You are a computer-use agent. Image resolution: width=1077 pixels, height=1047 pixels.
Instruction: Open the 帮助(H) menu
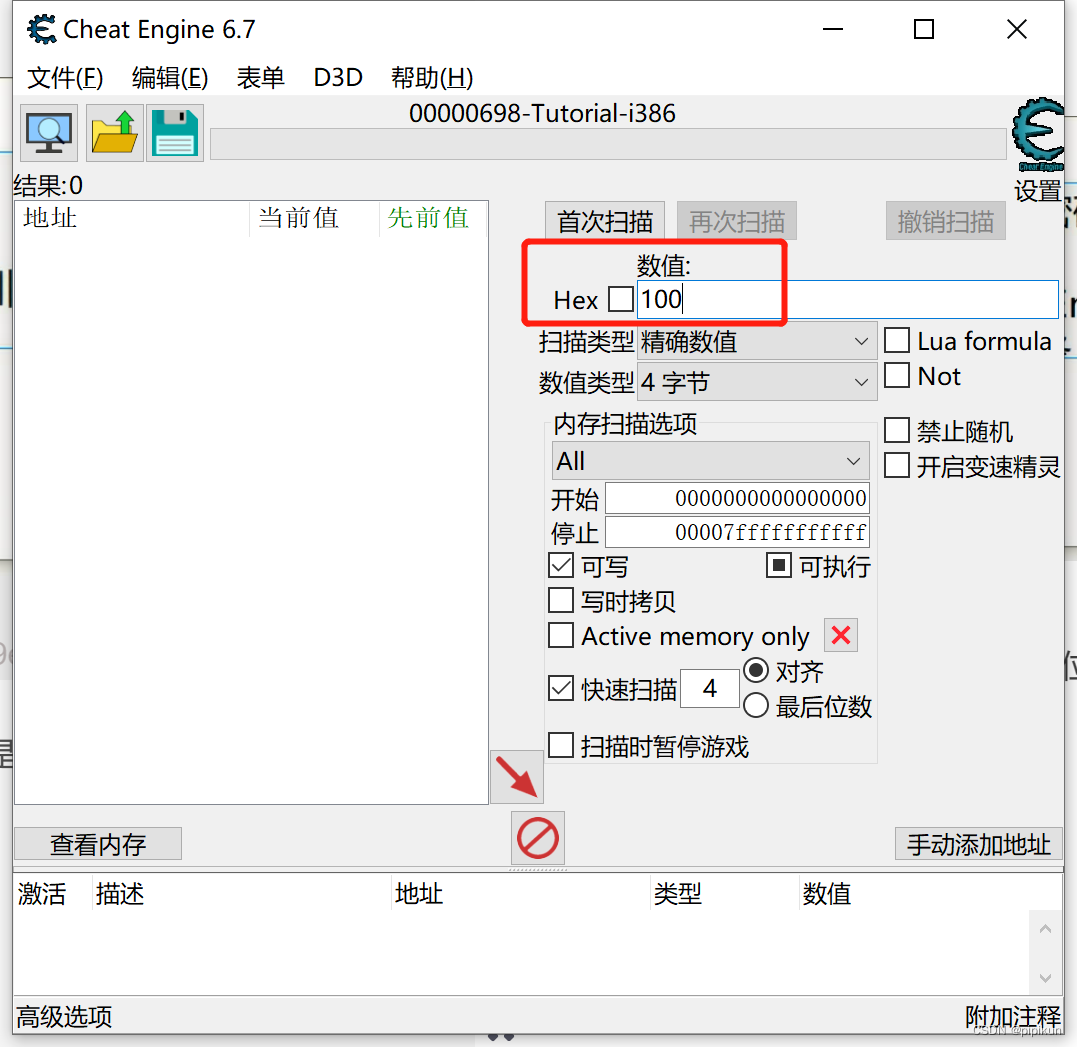(432, 78)
